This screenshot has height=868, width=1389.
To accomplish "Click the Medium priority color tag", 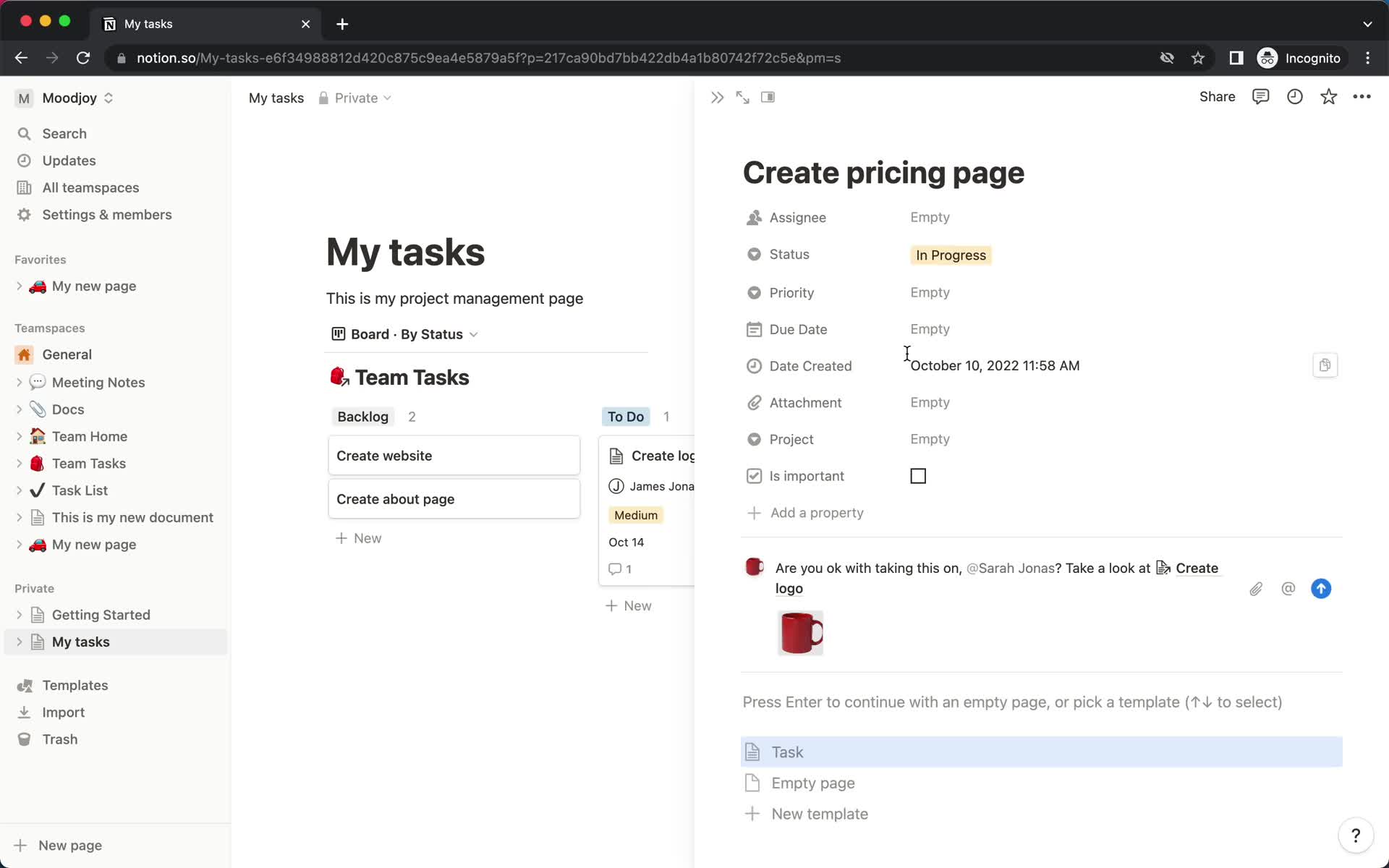I will tap(636, 515).
